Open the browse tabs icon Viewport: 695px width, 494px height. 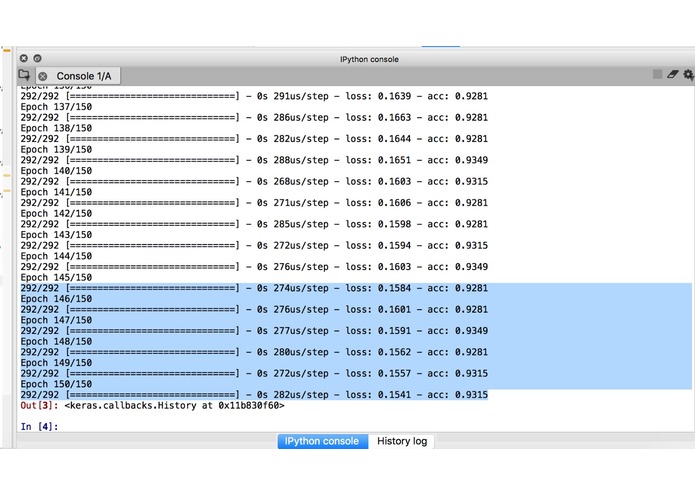click(24, 75)
